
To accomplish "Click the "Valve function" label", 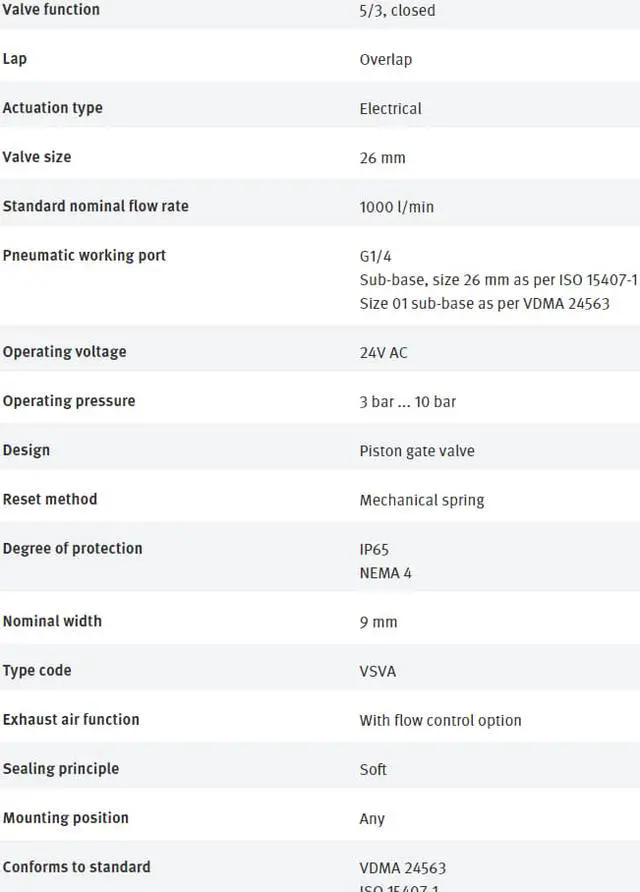I will [51, 9].
